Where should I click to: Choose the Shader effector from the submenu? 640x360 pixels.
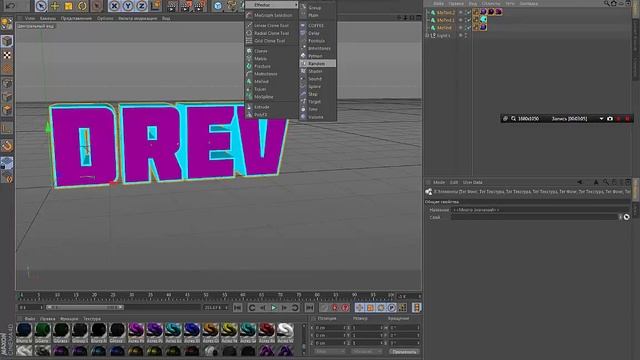[318, 71]
